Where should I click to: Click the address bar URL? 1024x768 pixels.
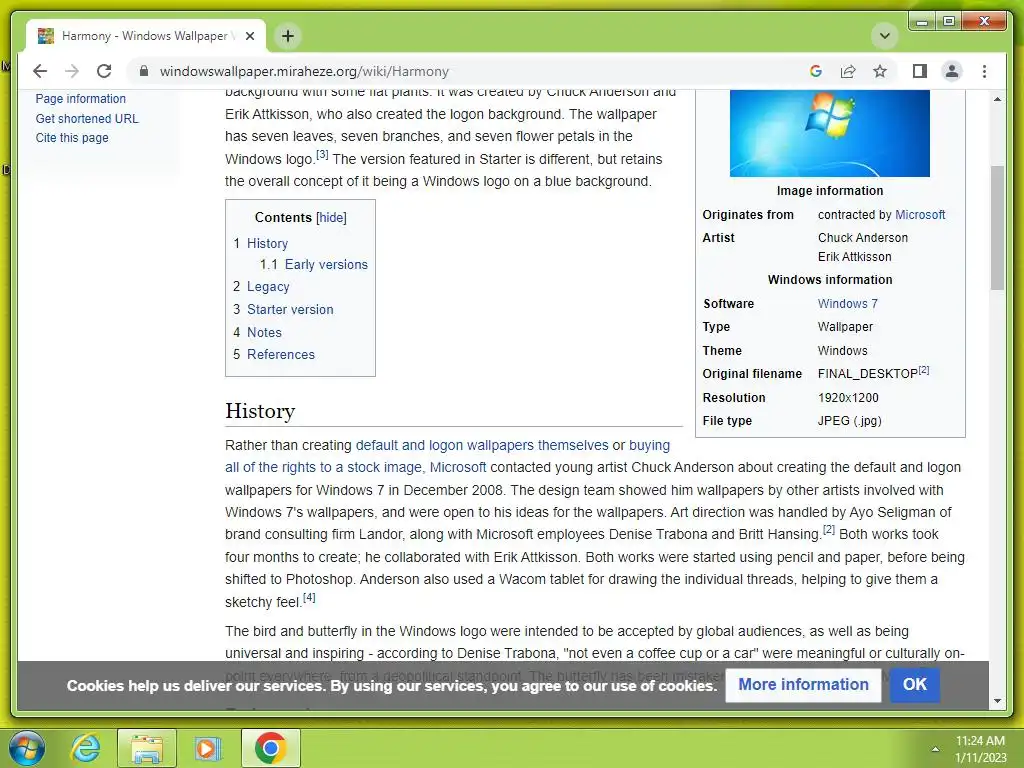(304, 71)
